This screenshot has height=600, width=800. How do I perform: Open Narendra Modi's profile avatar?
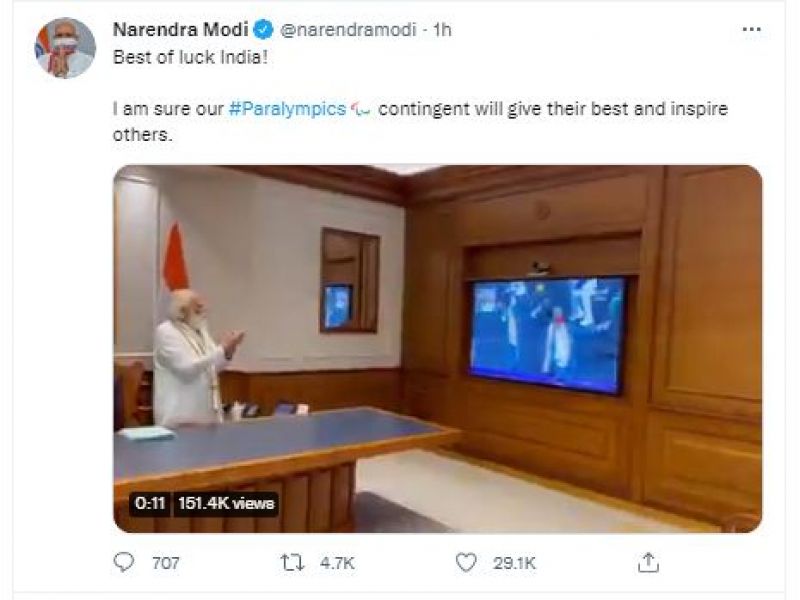[x=65, y=47]
